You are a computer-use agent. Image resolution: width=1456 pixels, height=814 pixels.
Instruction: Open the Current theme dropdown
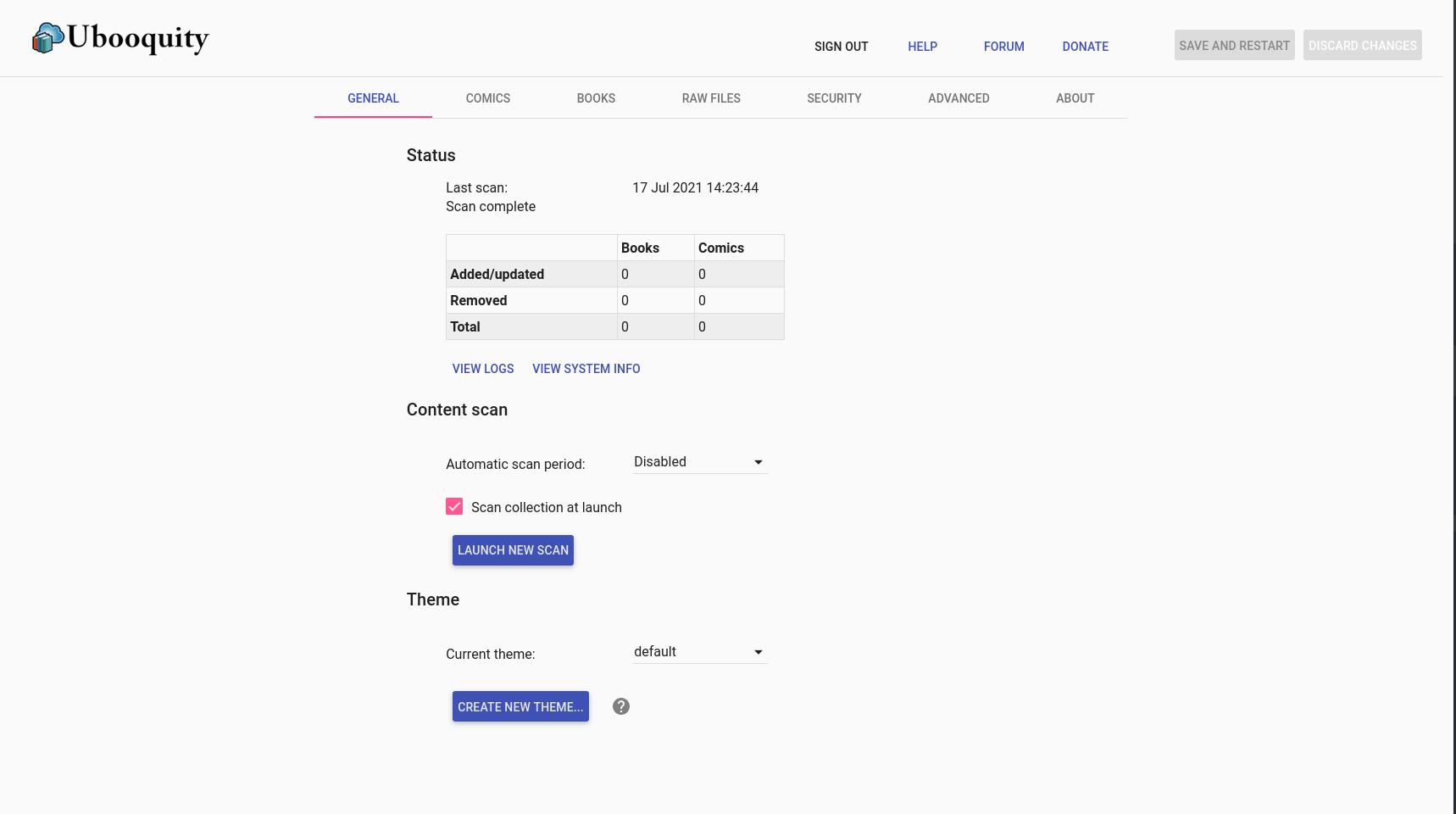click(700, 652)
